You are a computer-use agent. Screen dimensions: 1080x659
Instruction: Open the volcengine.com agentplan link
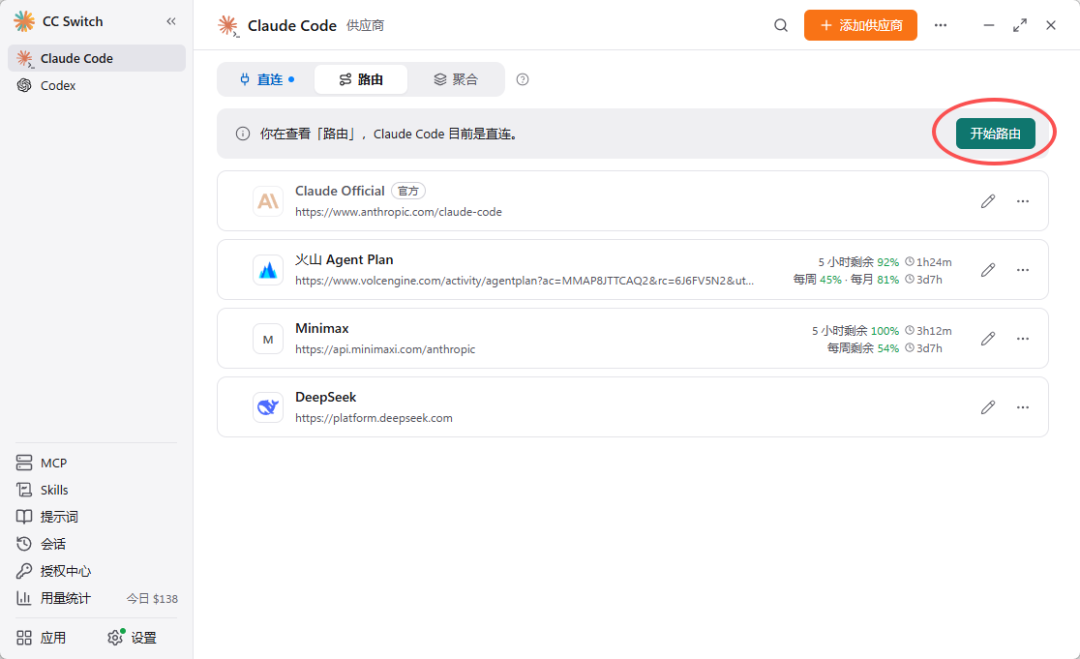click(524, 281)
